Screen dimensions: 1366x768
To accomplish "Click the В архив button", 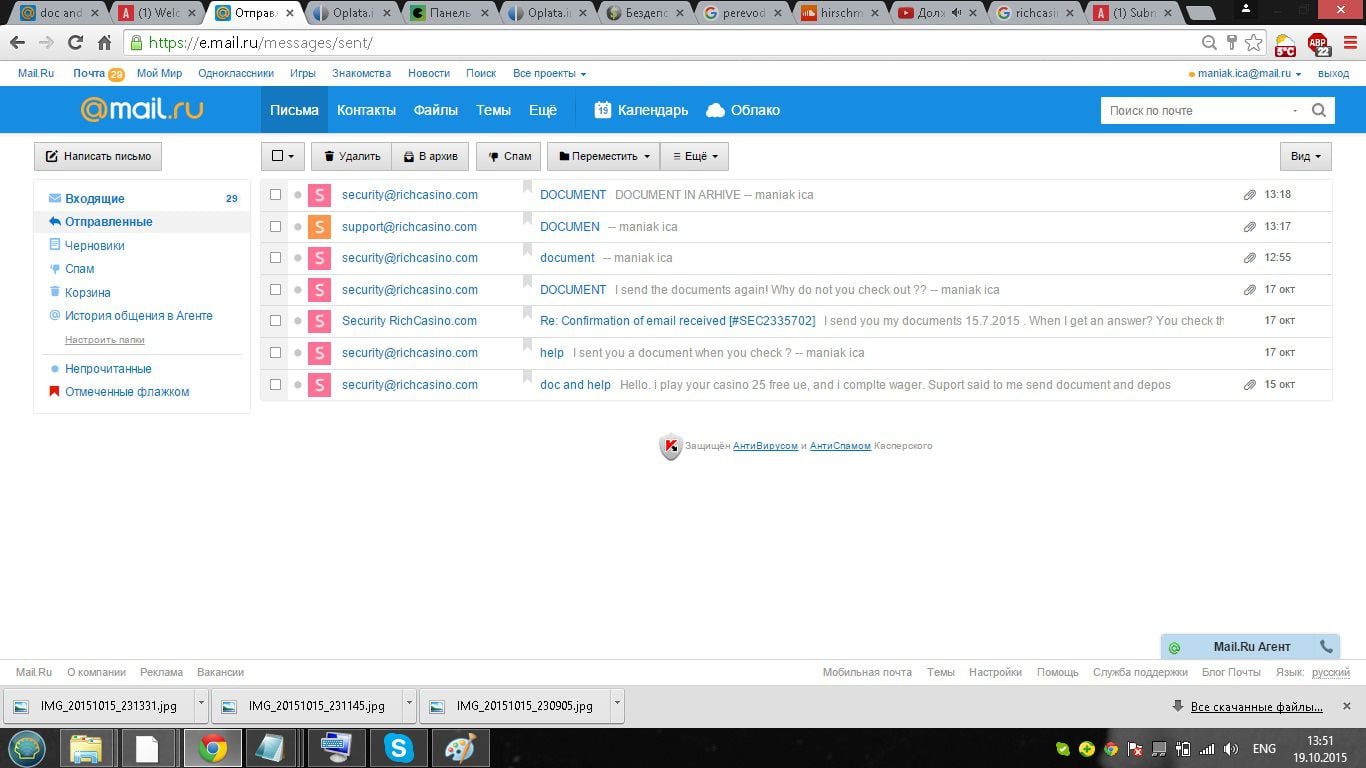I will tap(430, 156).
